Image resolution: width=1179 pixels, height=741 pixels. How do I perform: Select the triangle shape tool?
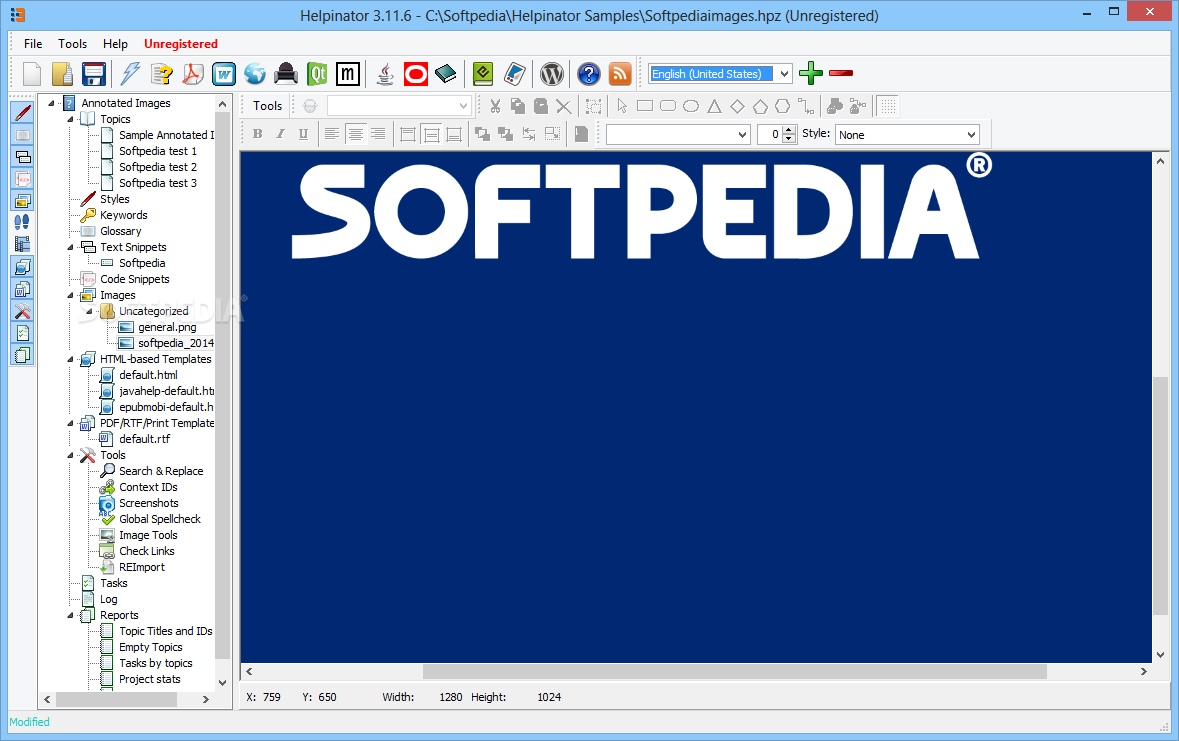714,106
